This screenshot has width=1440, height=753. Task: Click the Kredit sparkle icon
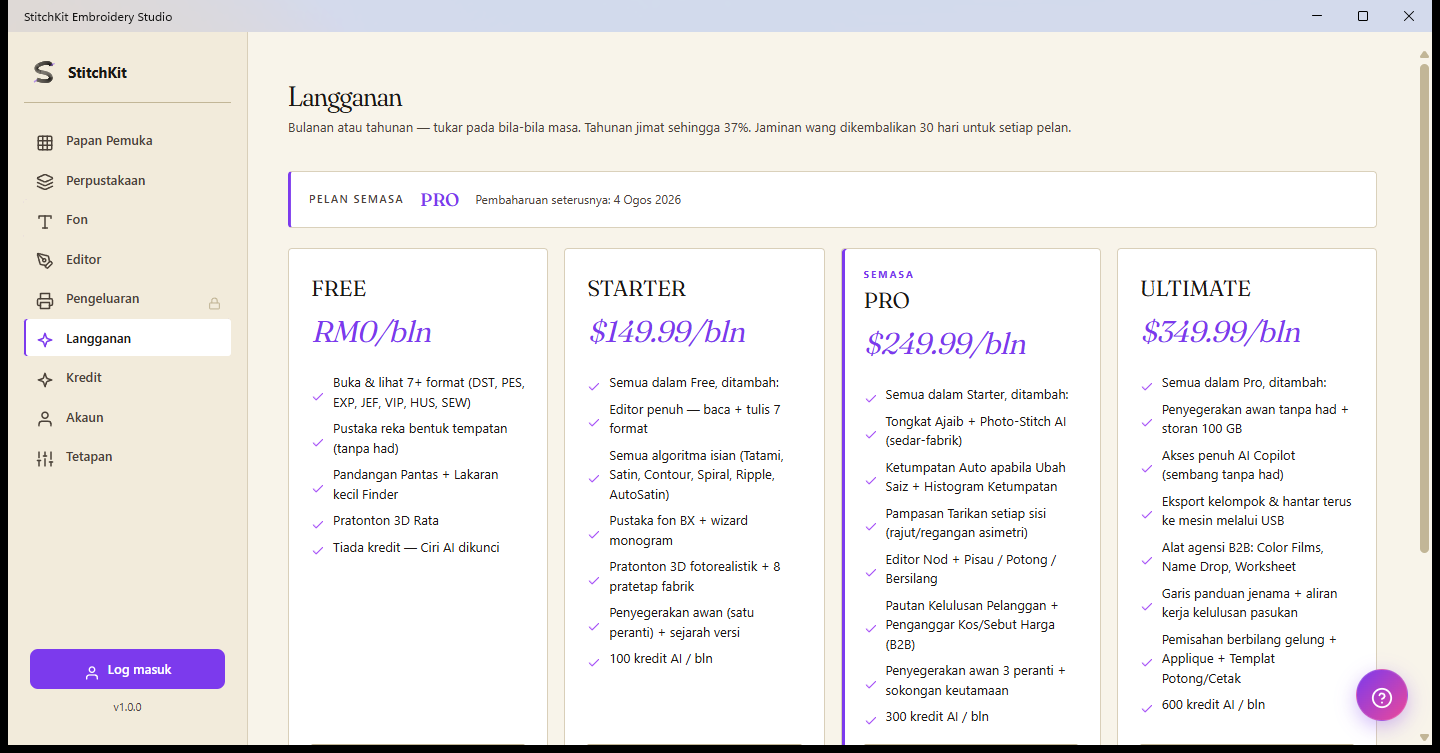coord(45,379)
